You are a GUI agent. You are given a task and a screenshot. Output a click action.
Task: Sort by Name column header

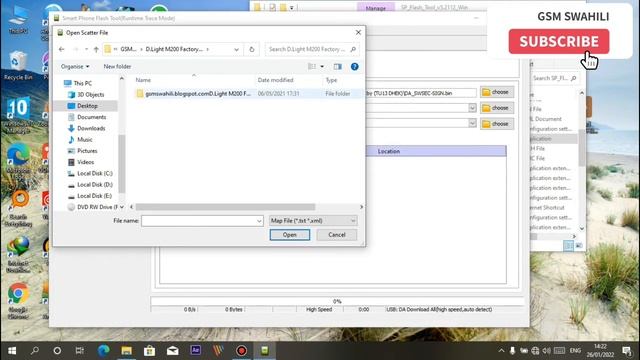coord(194,80)
